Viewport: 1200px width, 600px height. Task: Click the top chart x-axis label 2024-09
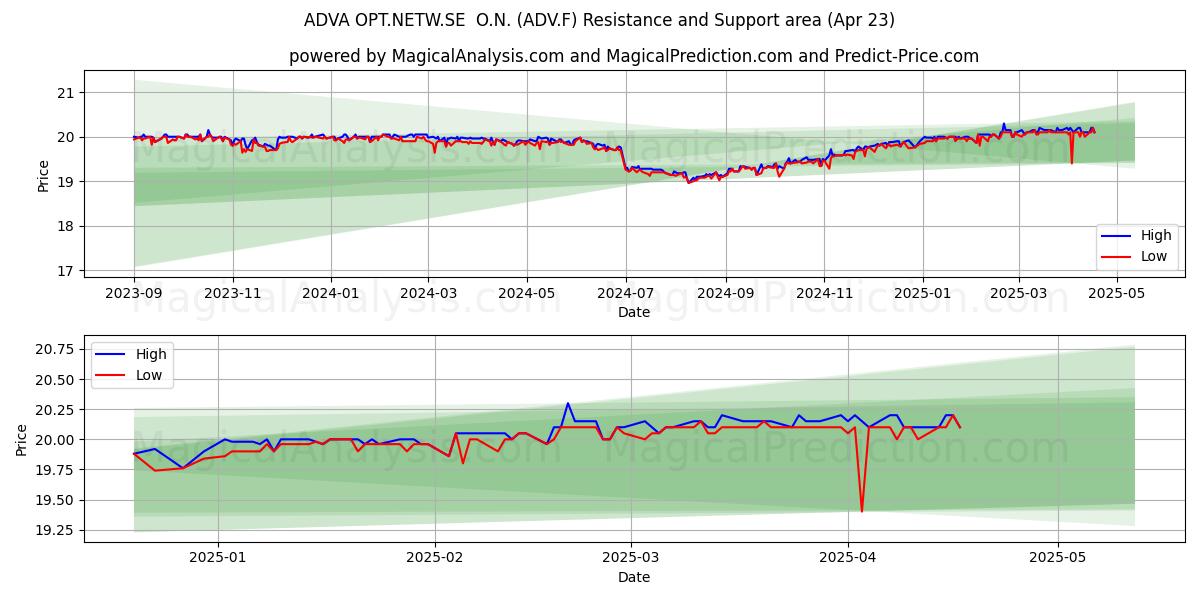(726, 293)
